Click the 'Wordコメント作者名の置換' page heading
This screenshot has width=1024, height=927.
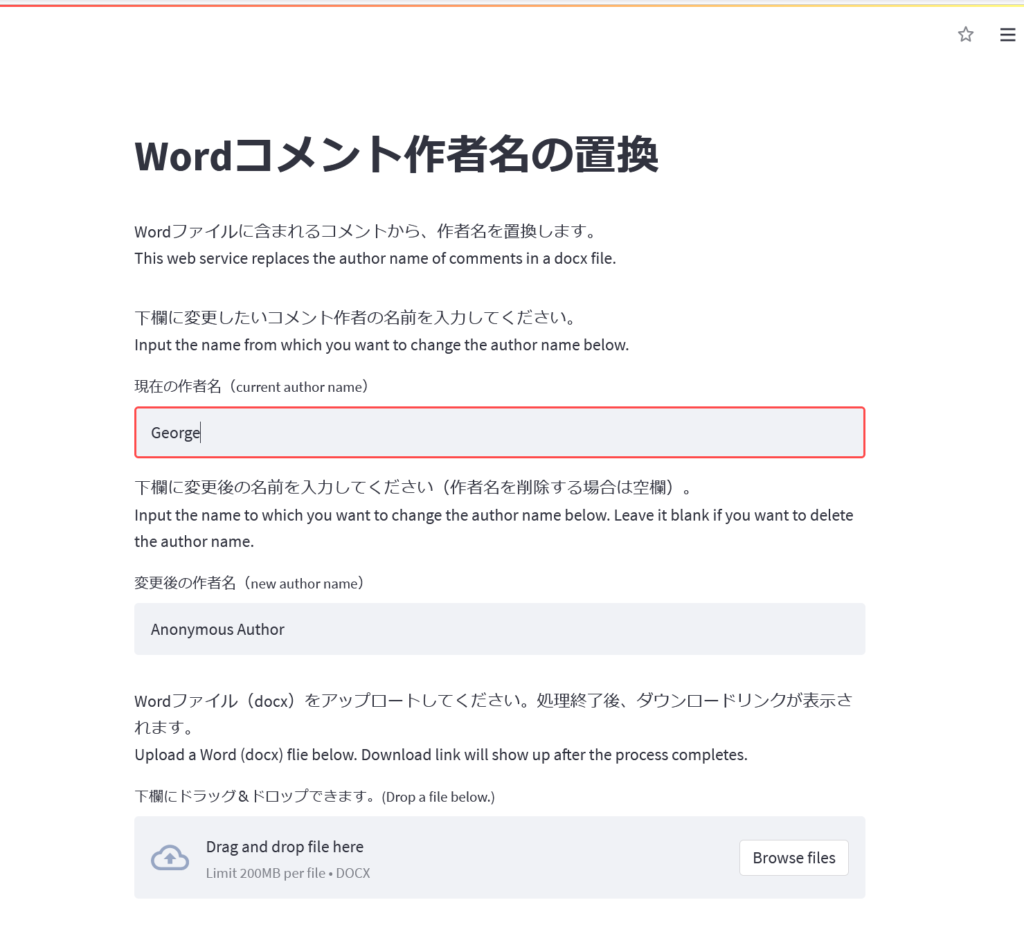click(x=396, y=156)
